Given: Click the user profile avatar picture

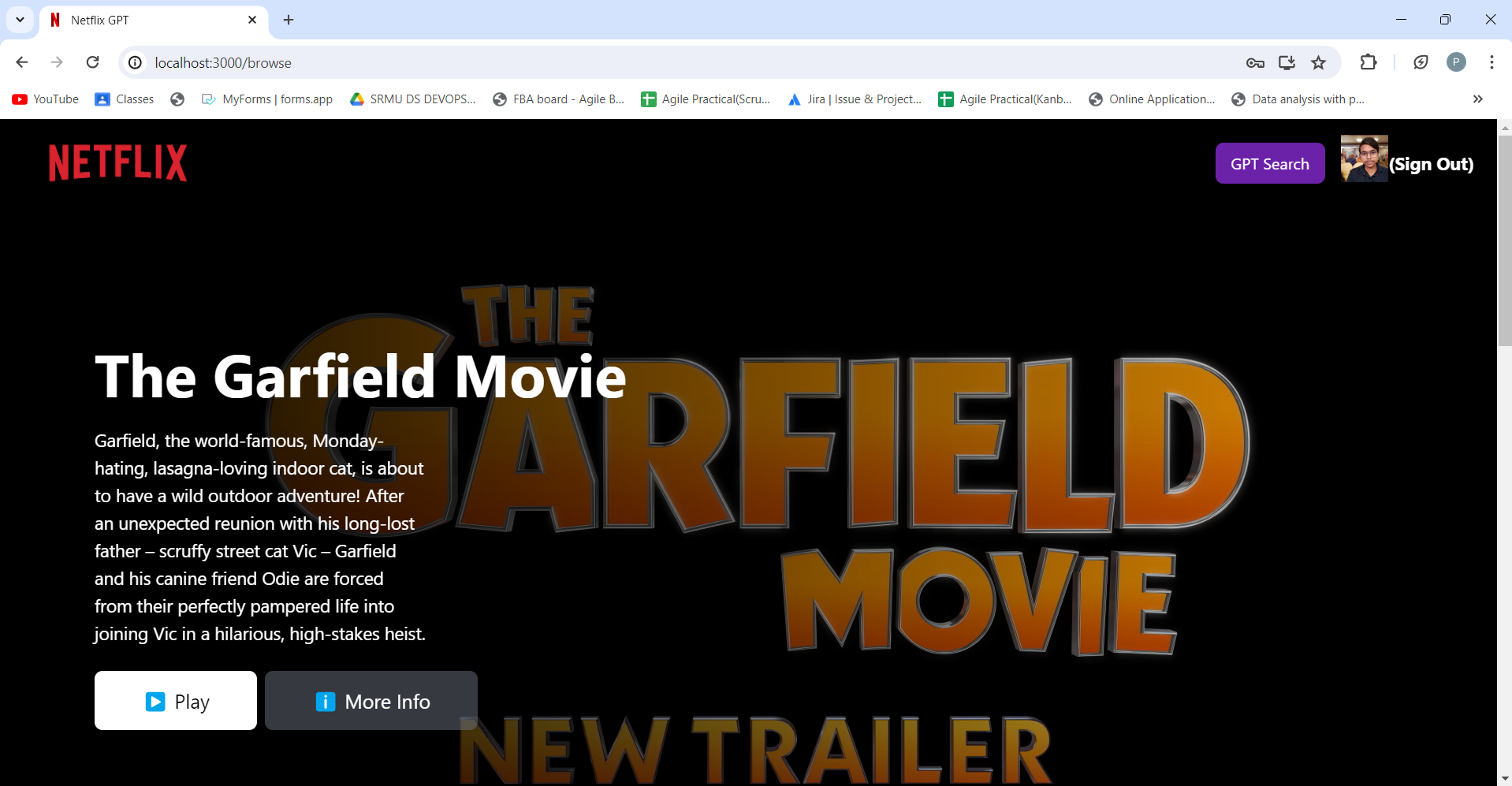Looking at the screenshot, I should pyautogui.click(x=1364, y=159).
